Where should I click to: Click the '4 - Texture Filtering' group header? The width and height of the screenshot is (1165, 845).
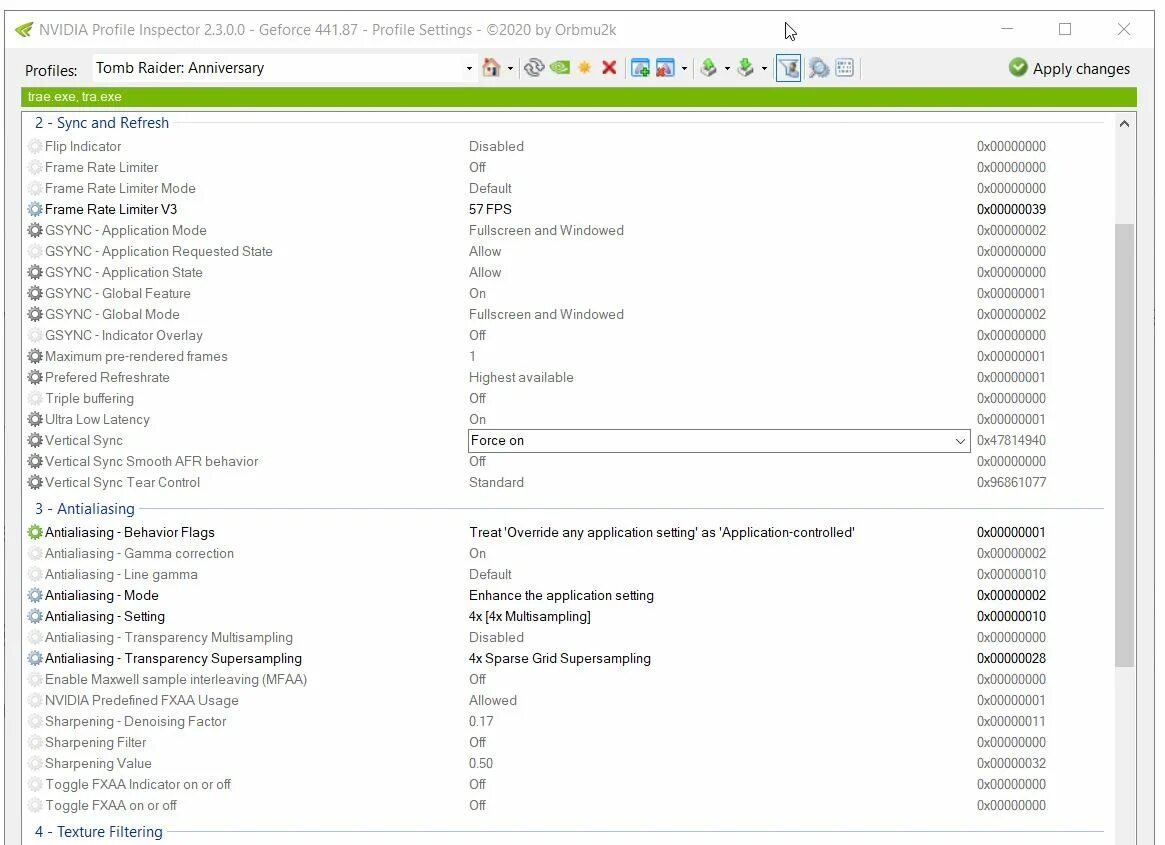click(99, 832)
